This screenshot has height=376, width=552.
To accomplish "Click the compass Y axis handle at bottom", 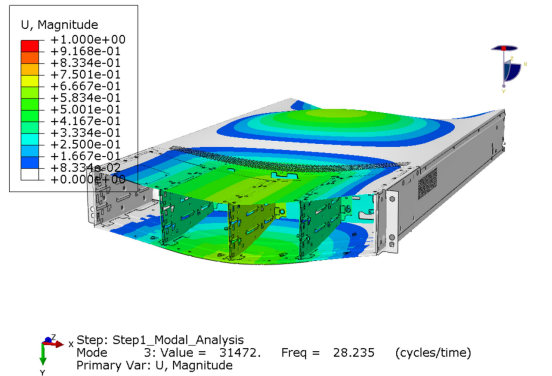I will click(x=504, y=86).
